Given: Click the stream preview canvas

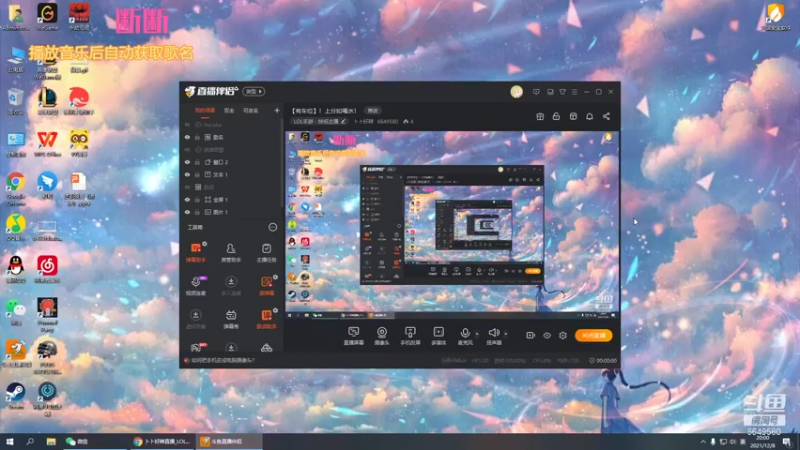Looking at the screenshot, I should (x=452, y=225).
